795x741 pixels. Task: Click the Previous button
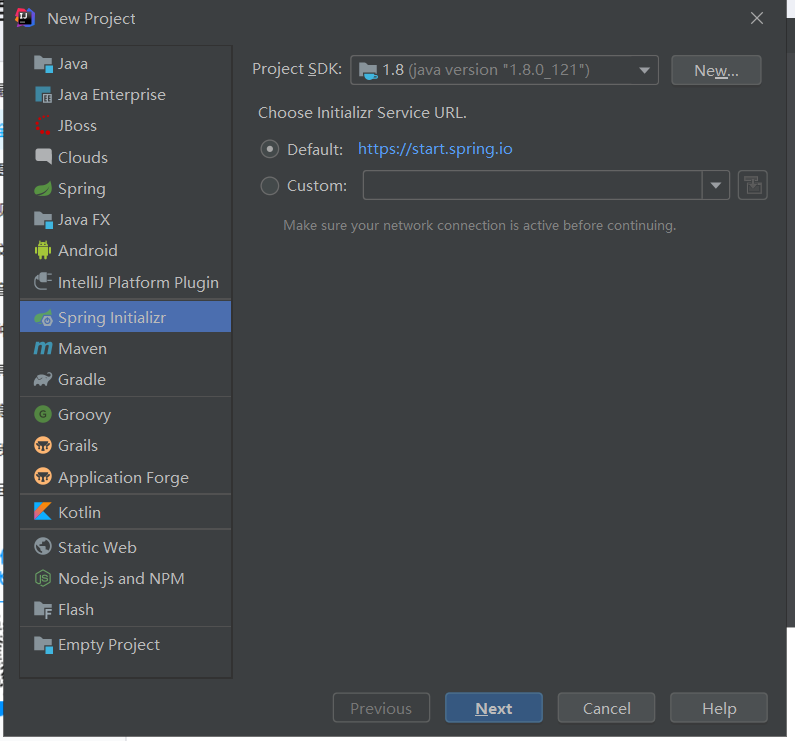[381, 708]
